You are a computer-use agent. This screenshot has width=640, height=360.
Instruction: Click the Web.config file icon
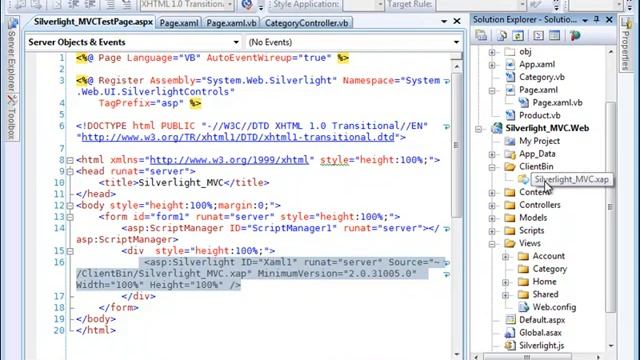(x=523, y=307)
